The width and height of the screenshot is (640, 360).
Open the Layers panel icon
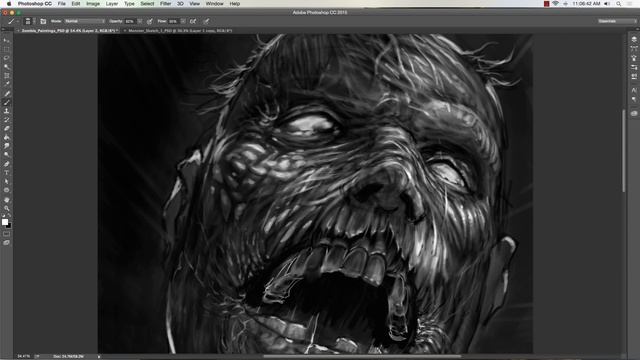pos(634,40)
